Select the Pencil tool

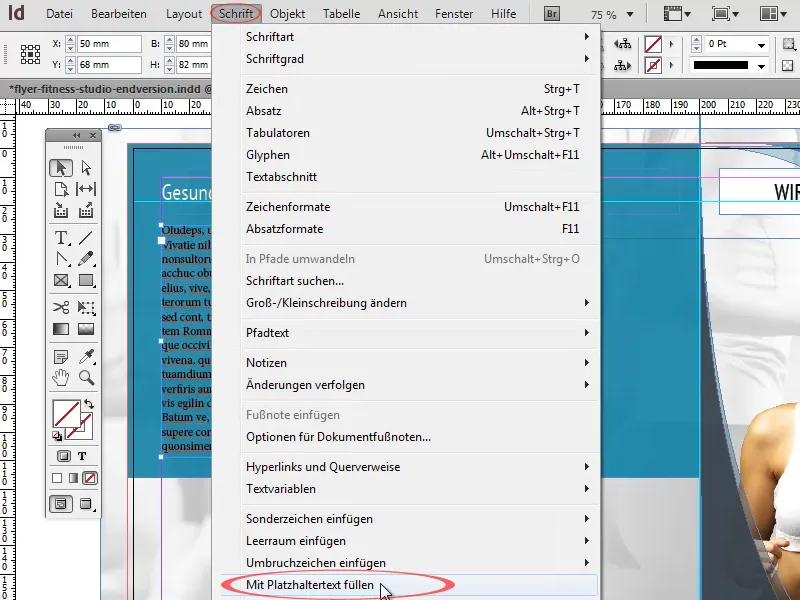coord(86,259)
